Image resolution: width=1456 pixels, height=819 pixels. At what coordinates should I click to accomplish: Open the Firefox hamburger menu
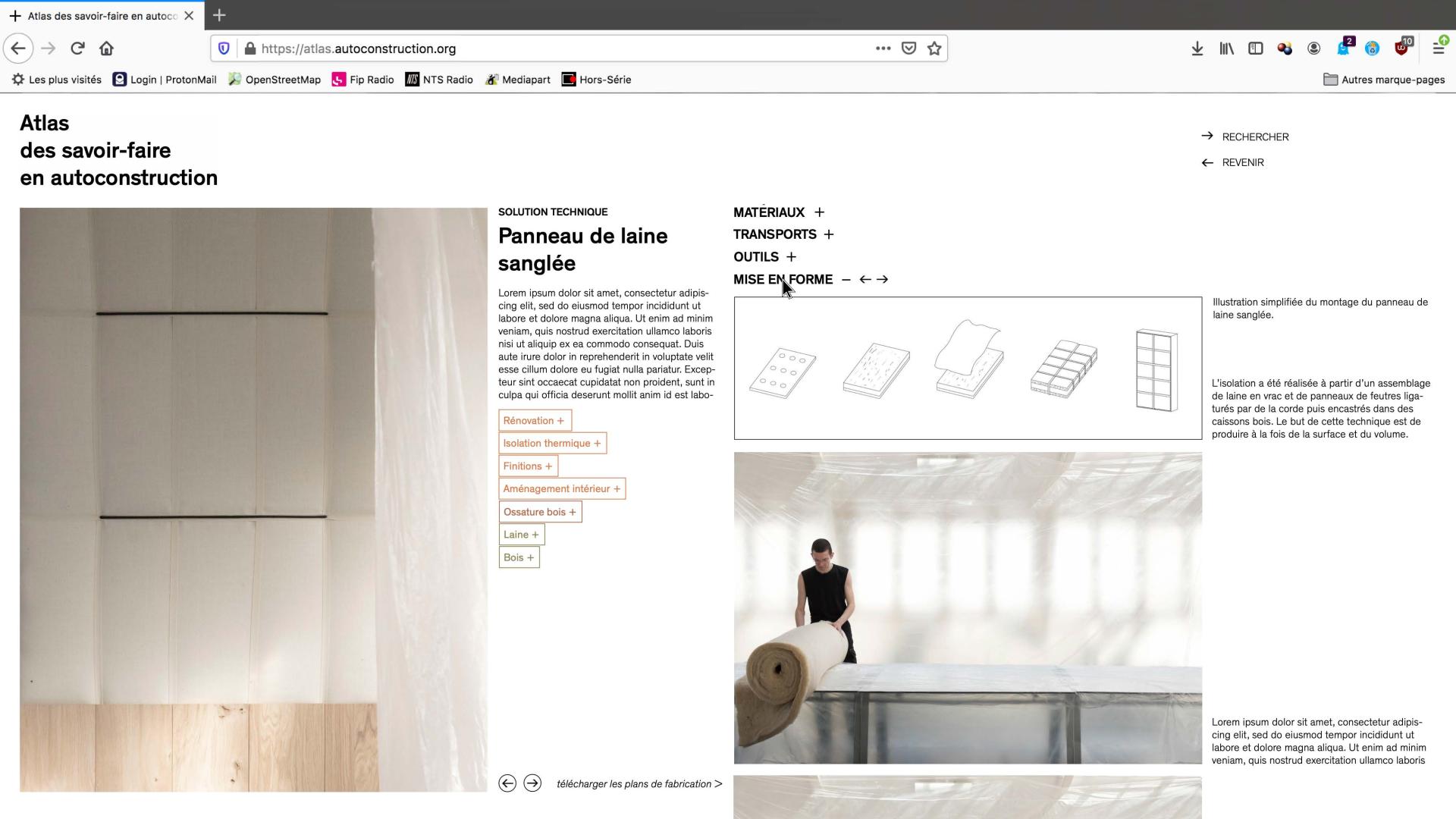point(1438,49)
